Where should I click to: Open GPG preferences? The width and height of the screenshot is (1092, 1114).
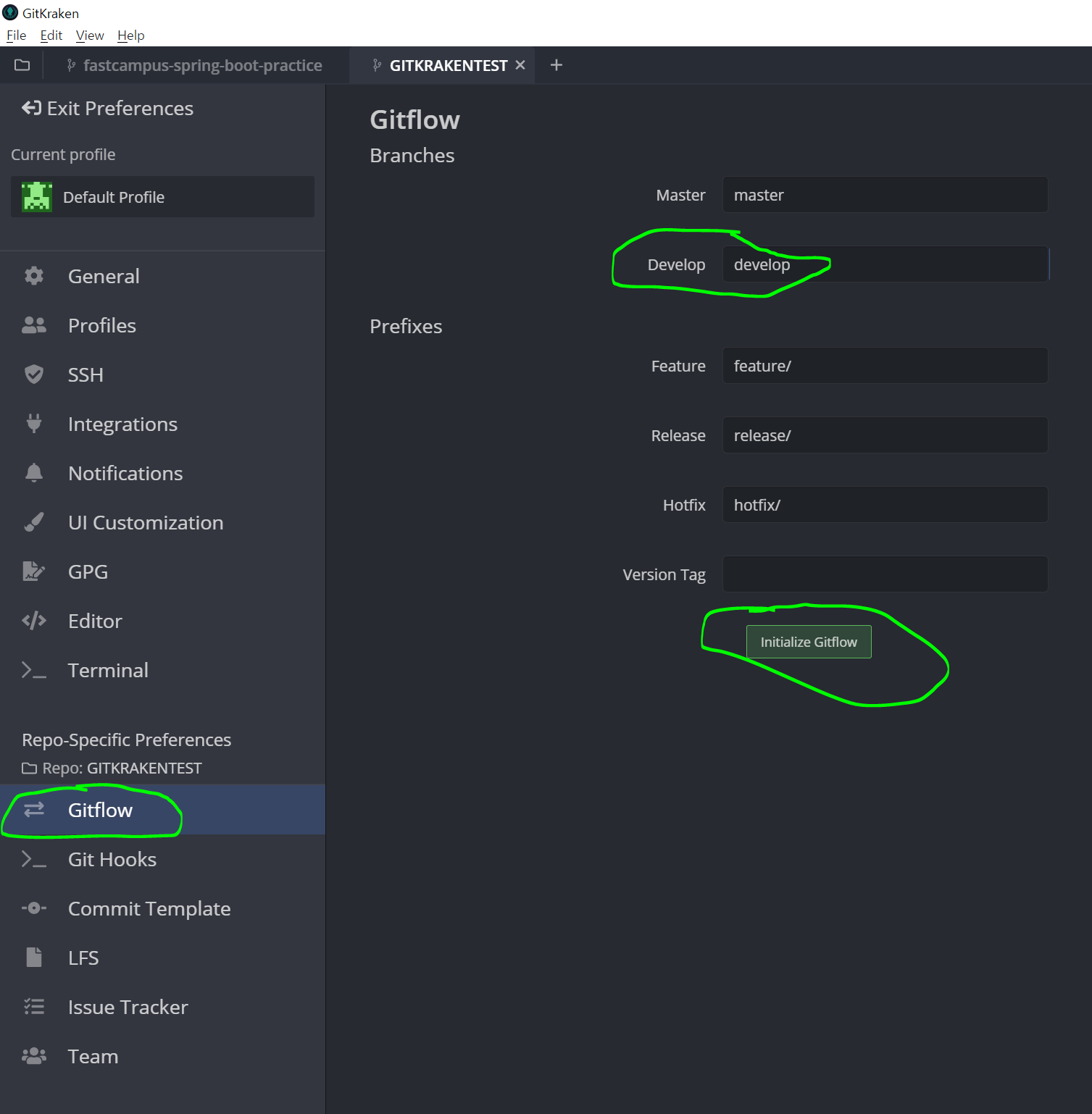(162, 571)
